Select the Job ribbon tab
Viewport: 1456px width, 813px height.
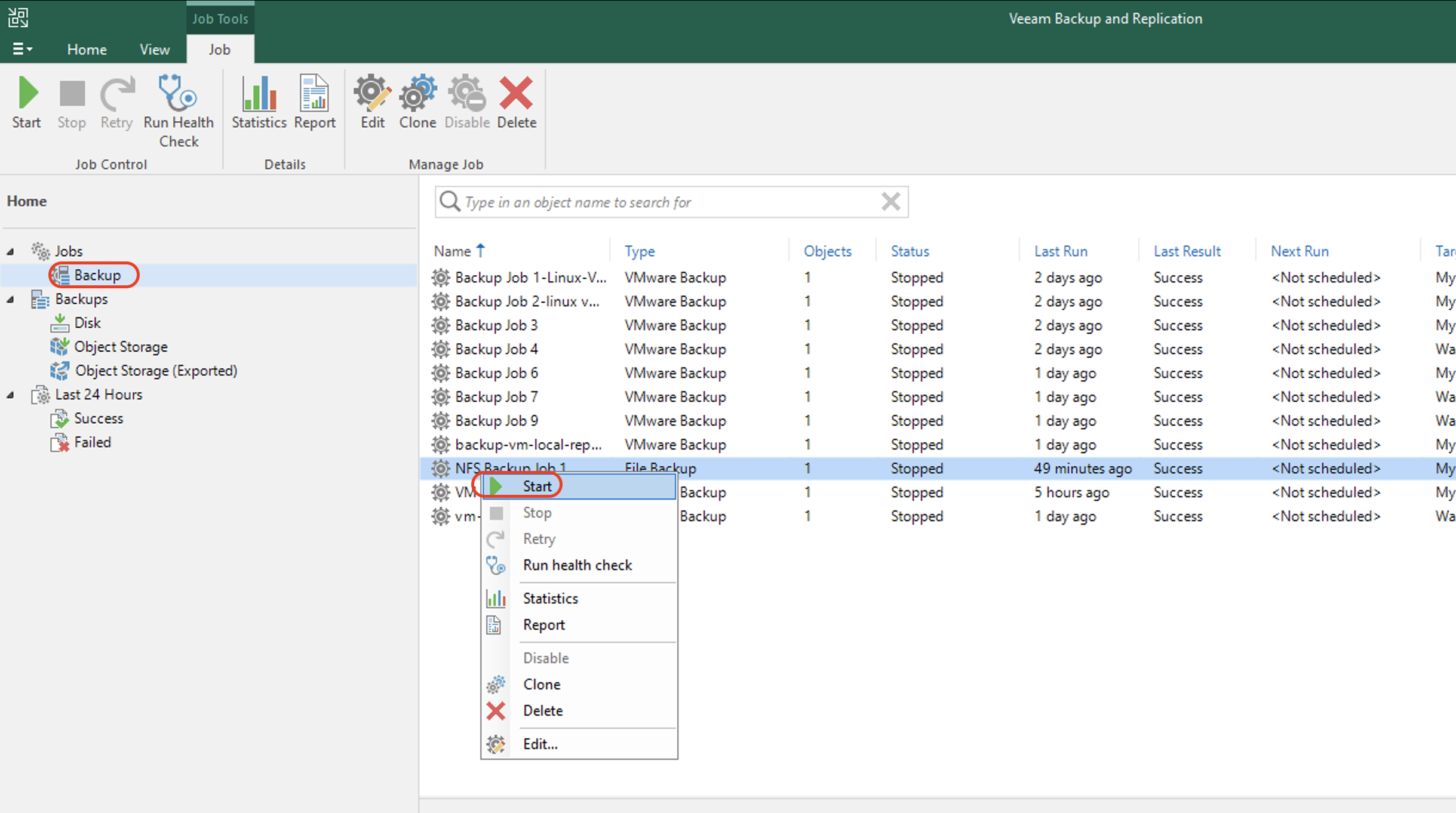click(x=219, y=50)
